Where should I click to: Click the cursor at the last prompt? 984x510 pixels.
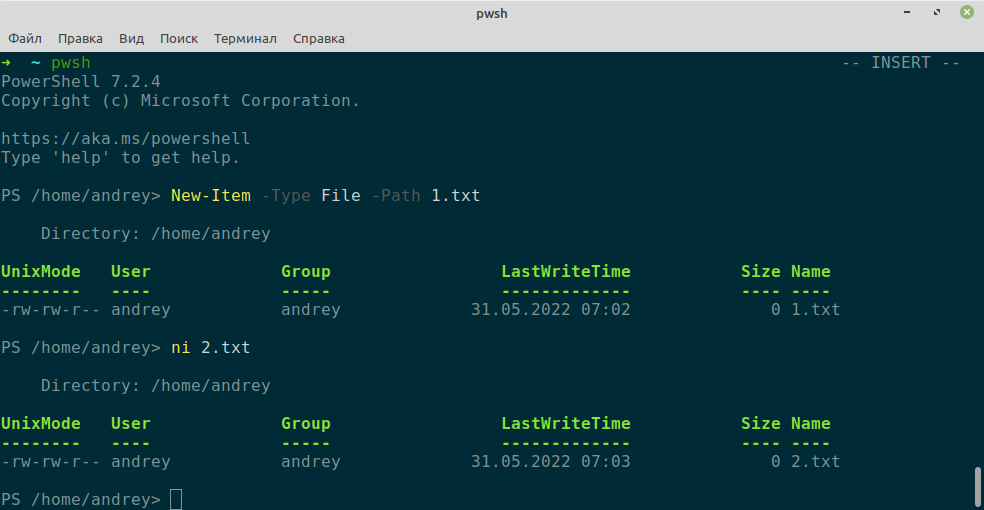176,499
